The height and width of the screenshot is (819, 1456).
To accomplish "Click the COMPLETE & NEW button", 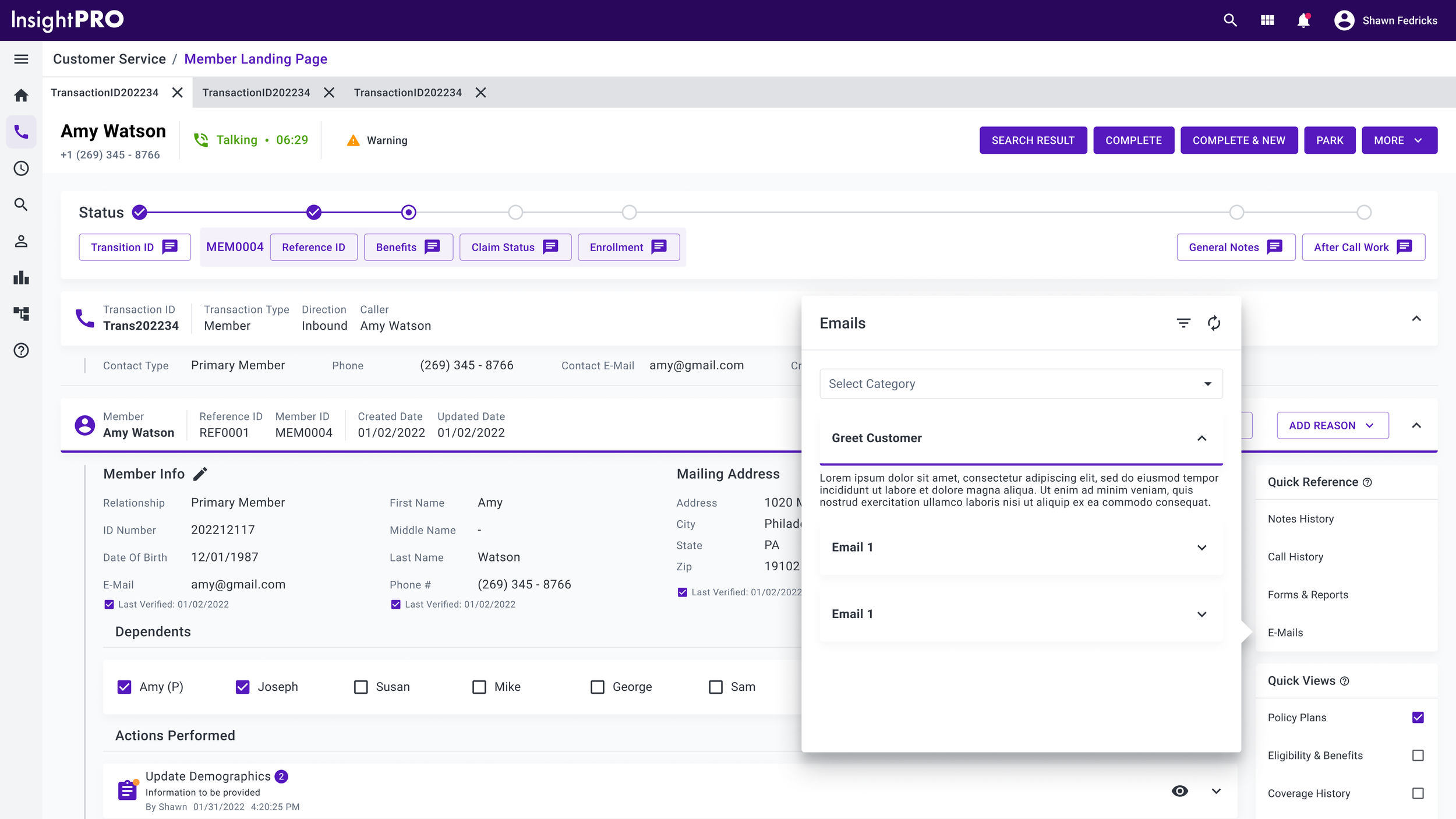I will [x=1238, y=140].
